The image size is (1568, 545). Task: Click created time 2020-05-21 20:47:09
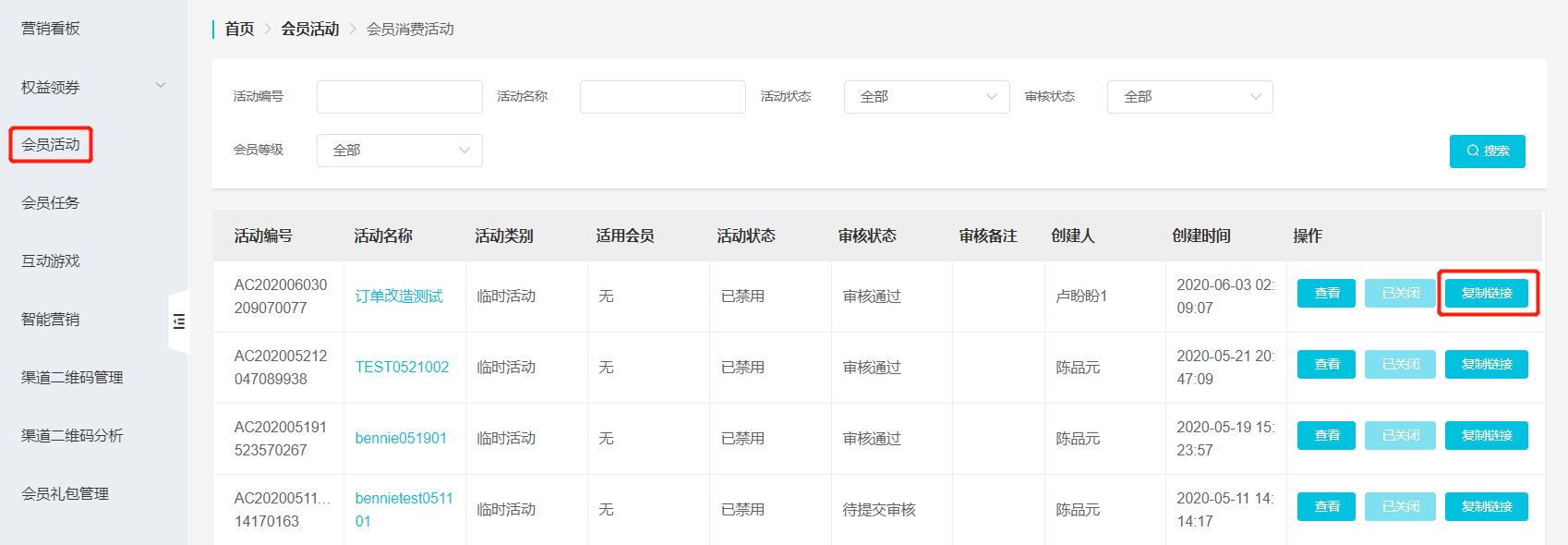tap(1225, 368)
